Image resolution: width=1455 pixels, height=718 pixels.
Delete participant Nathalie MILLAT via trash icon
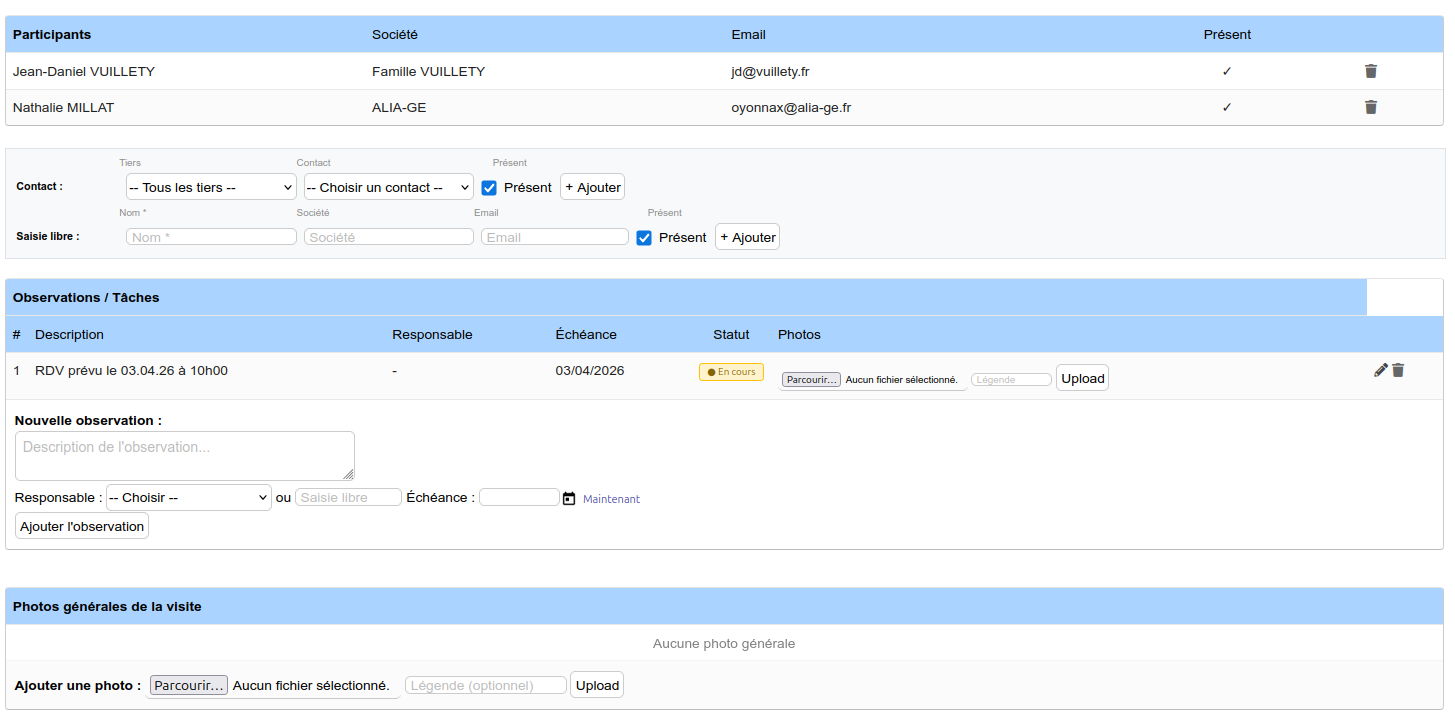pos(1371,107)
